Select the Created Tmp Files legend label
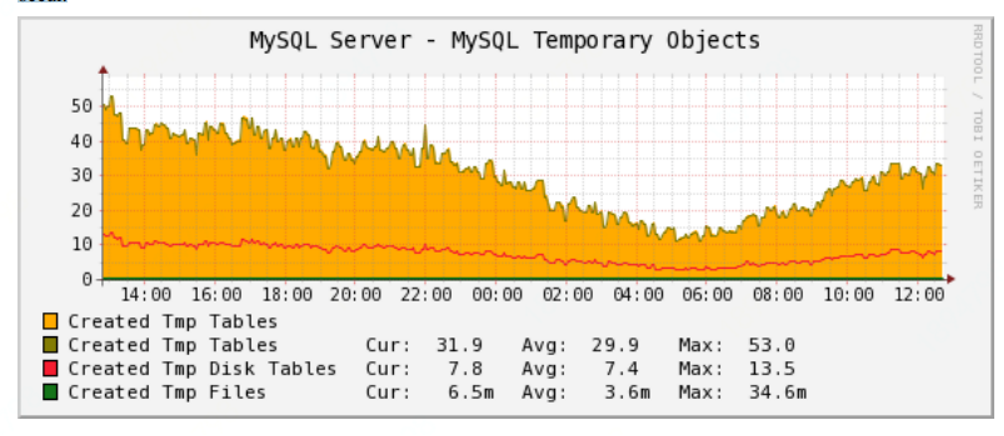1004x436 pixels. pyautogui.click(x=167, y=392)
